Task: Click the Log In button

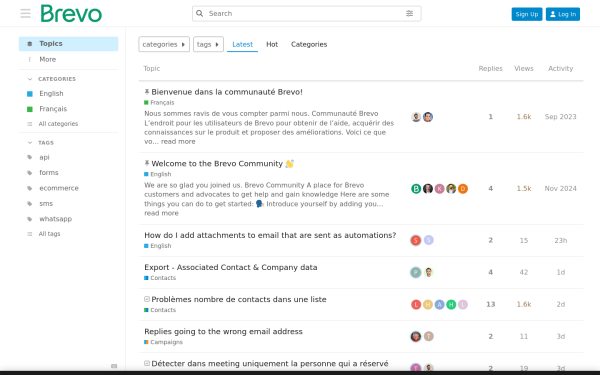Action: 562,14
